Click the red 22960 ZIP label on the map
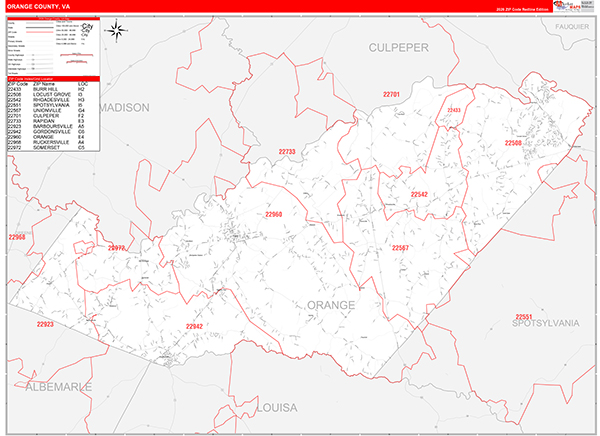Viewport: 600px width, 436px height. click(x=274, y=214)
